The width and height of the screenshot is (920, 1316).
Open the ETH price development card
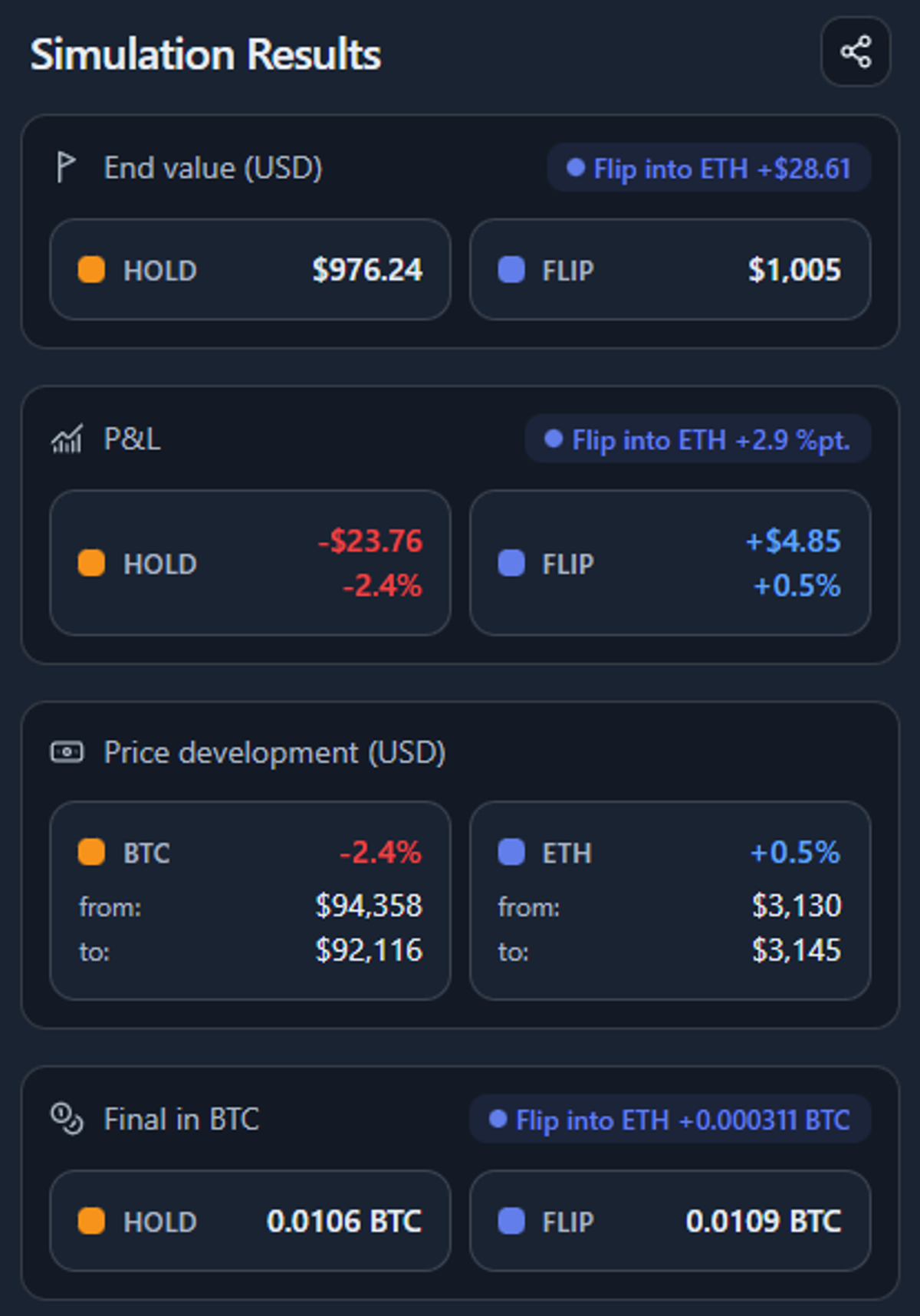(670, 900)
